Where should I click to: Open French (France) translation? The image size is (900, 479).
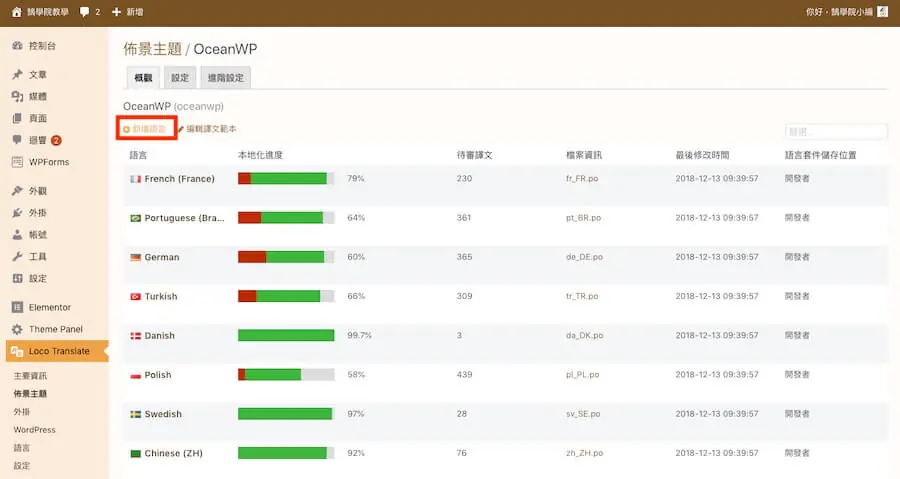(x=180, y=179)
